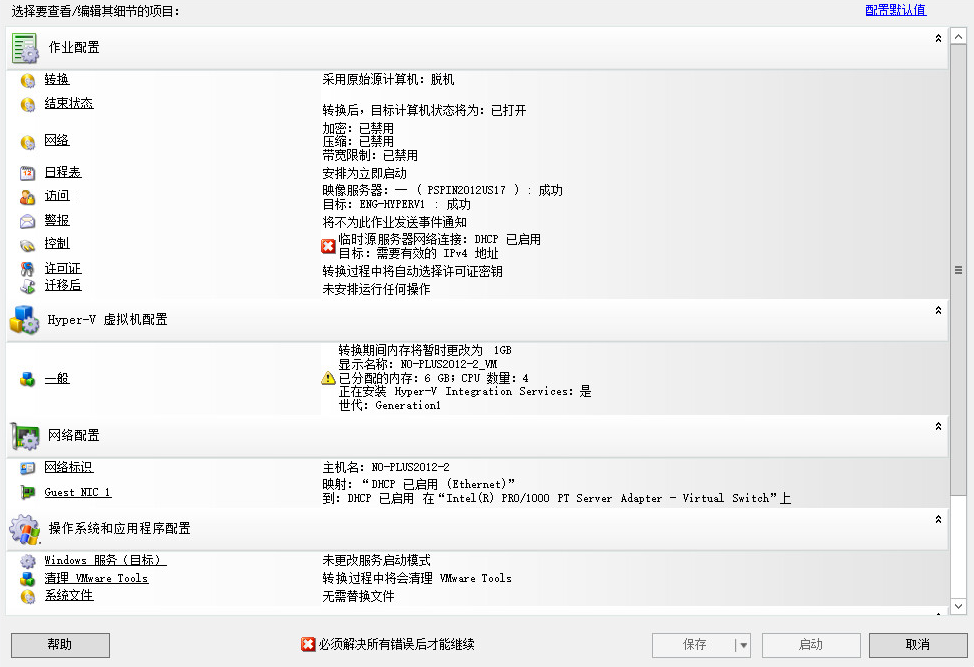The image size is (974, 667).
Task: Click the text 安排为立即启动
Action: tap(364, 173)
